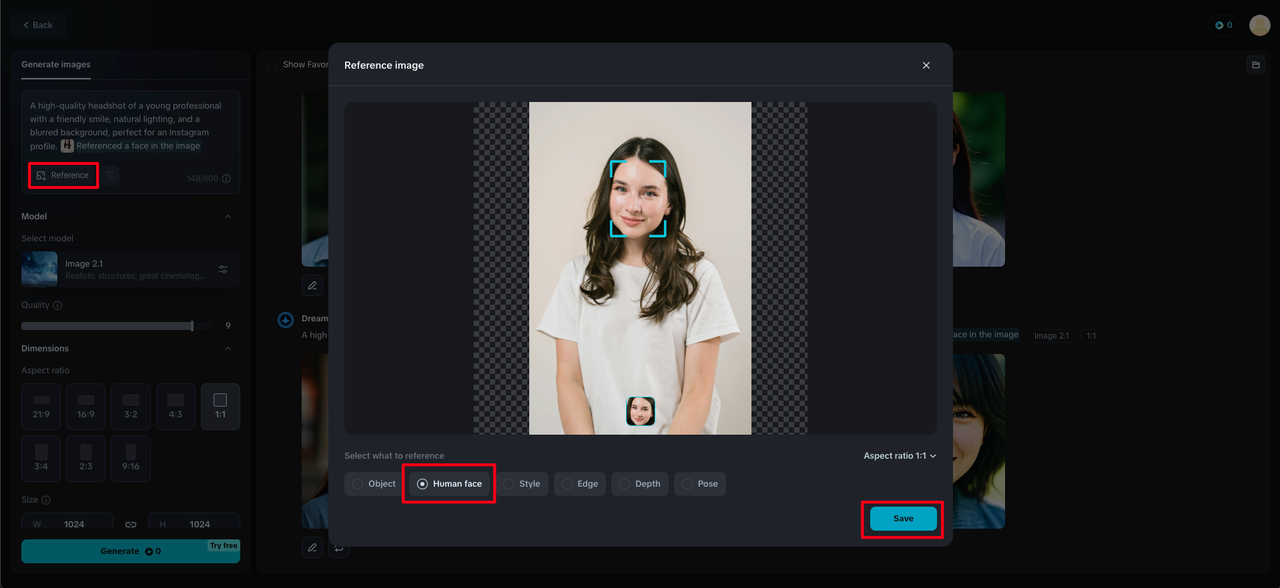Screen dimensions: 1280x588
Task: Click the round generation icon beside the Dream entry
Action: (x=285, y=320)
